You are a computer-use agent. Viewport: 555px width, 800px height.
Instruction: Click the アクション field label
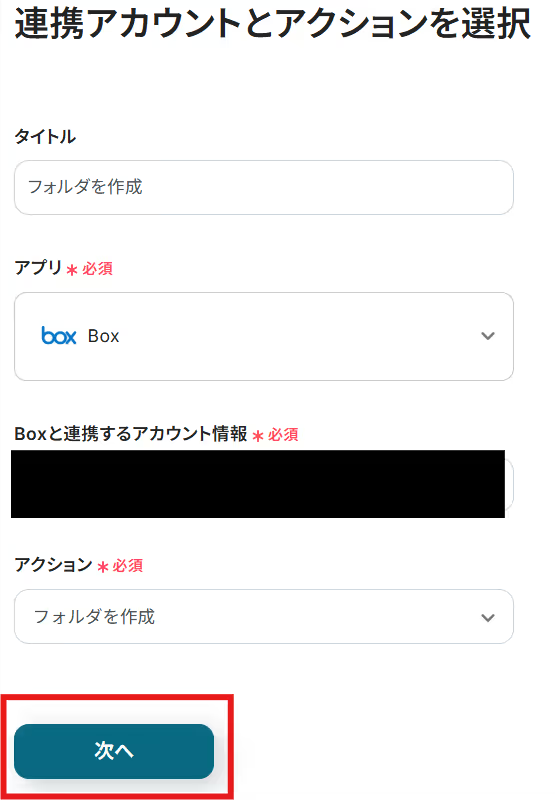tap(54, 564)
